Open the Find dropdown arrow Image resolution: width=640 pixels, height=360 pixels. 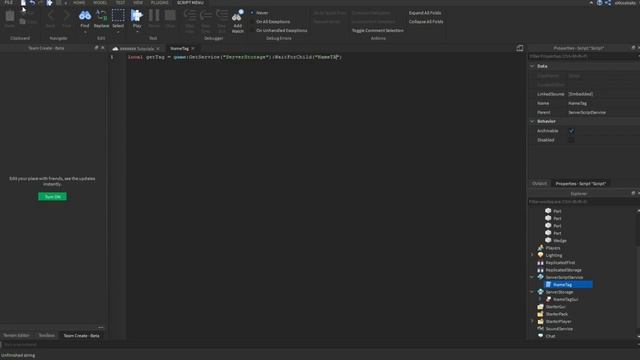click(84, 32)
